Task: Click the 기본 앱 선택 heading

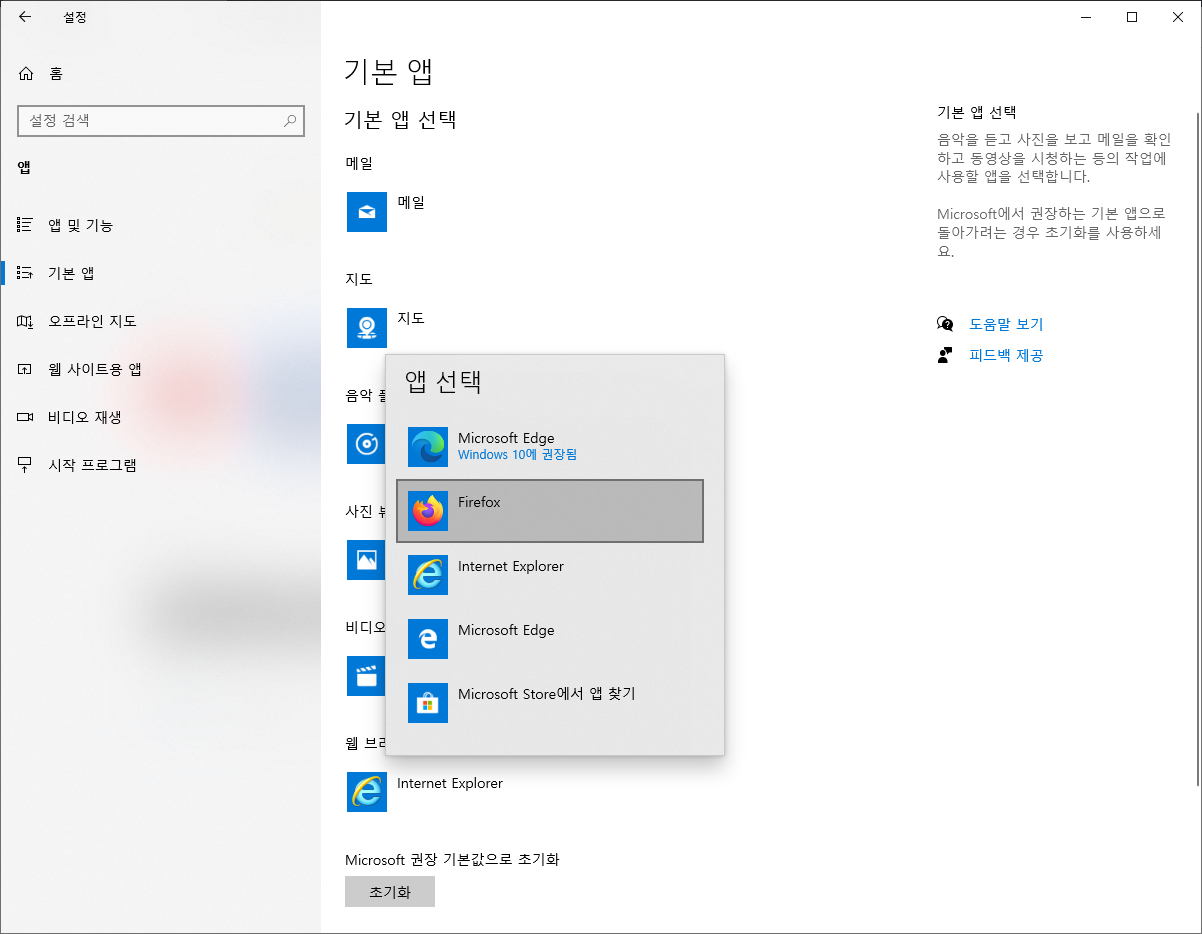Action: tap(400, 120)
